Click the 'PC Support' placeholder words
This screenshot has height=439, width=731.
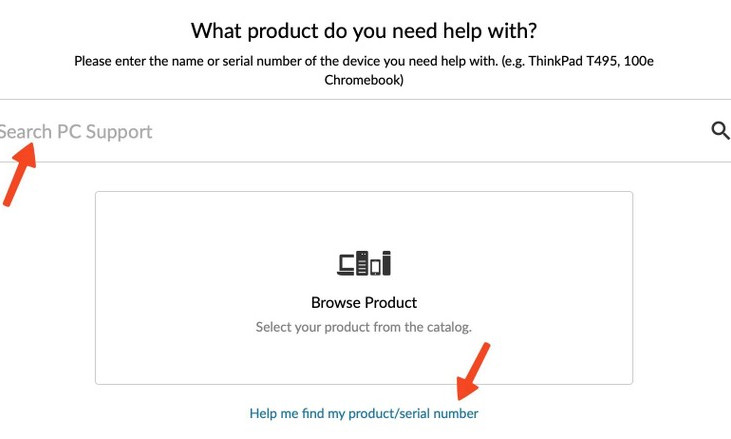[x=104, y=132]
